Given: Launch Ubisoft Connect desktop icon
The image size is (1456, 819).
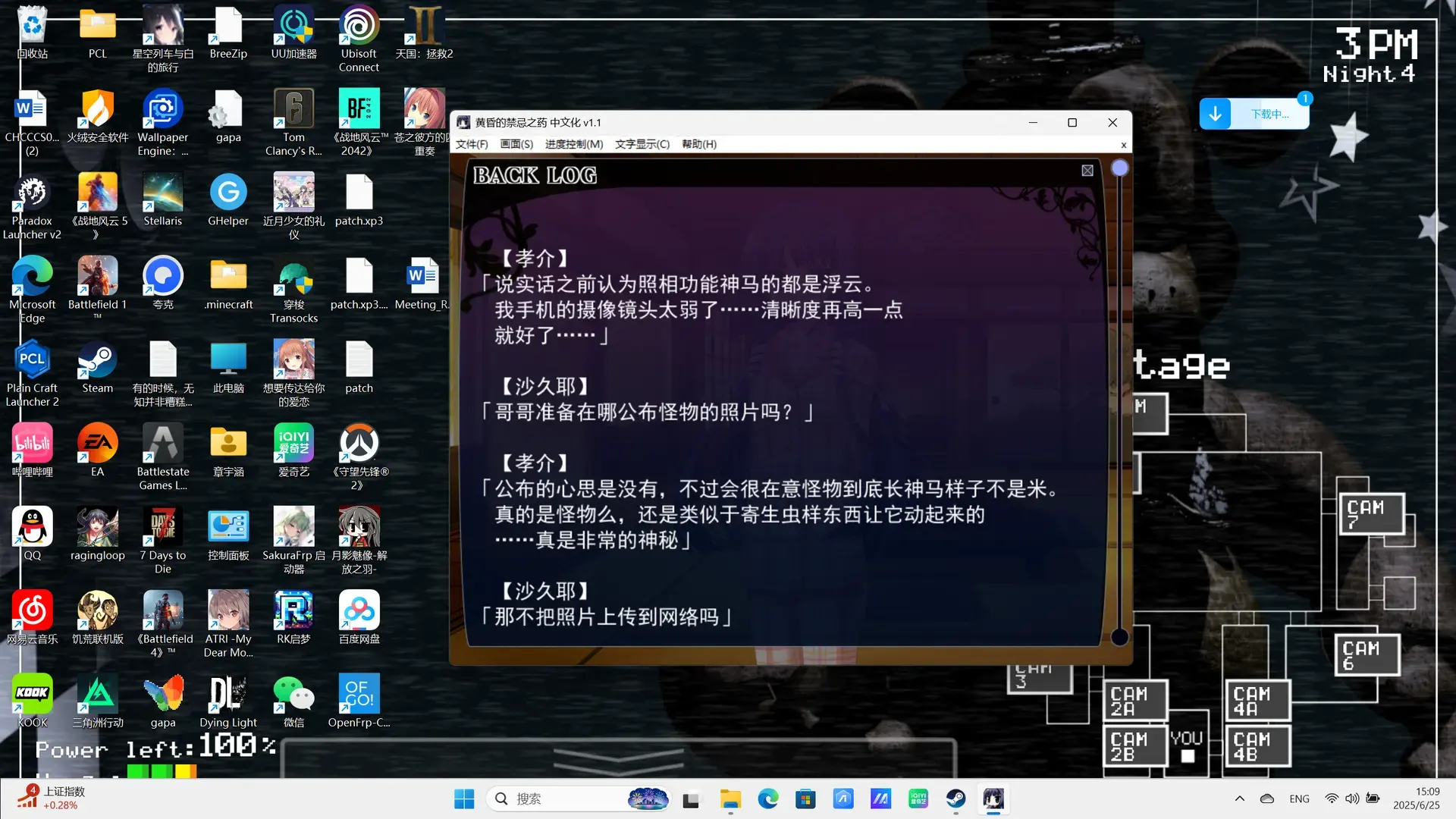Looking at the screenshot, I should click(359, 38).
